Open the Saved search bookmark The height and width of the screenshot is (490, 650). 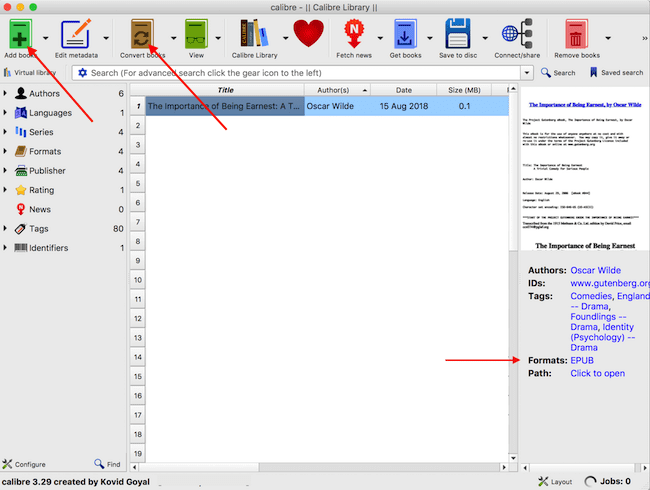click(x=616, y=73)
